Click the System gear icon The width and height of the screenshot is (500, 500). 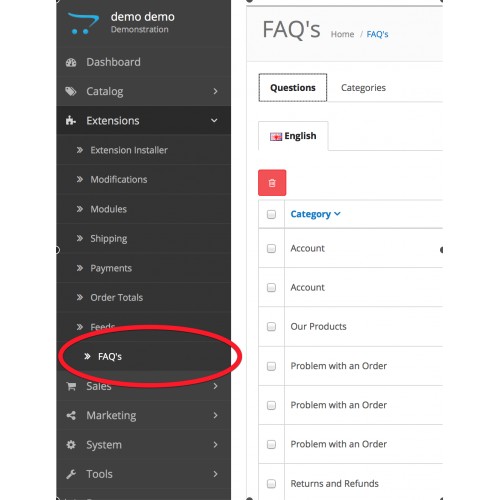click(x=71, y=445)
